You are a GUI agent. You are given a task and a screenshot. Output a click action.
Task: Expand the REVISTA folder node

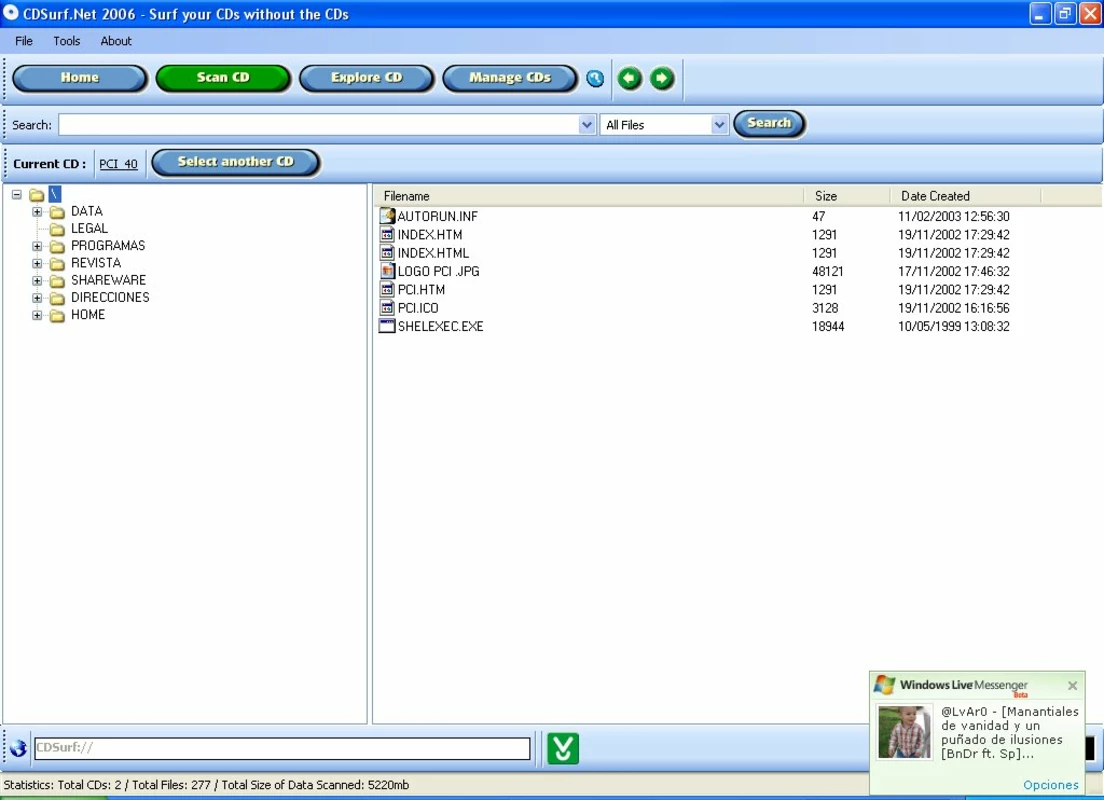point(37,263)
